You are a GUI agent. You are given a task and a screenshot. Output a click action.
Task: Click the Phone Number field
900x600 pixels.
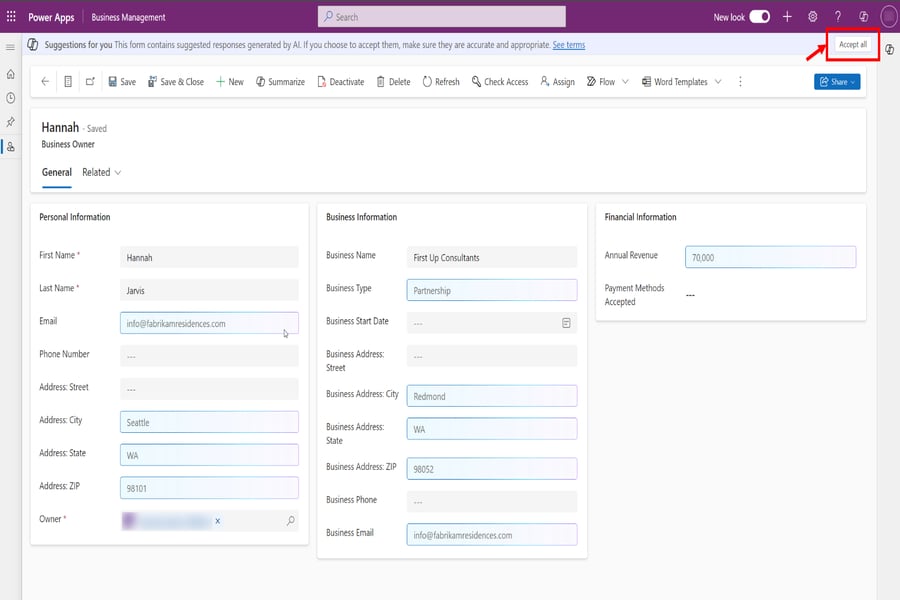pos(209,356)
